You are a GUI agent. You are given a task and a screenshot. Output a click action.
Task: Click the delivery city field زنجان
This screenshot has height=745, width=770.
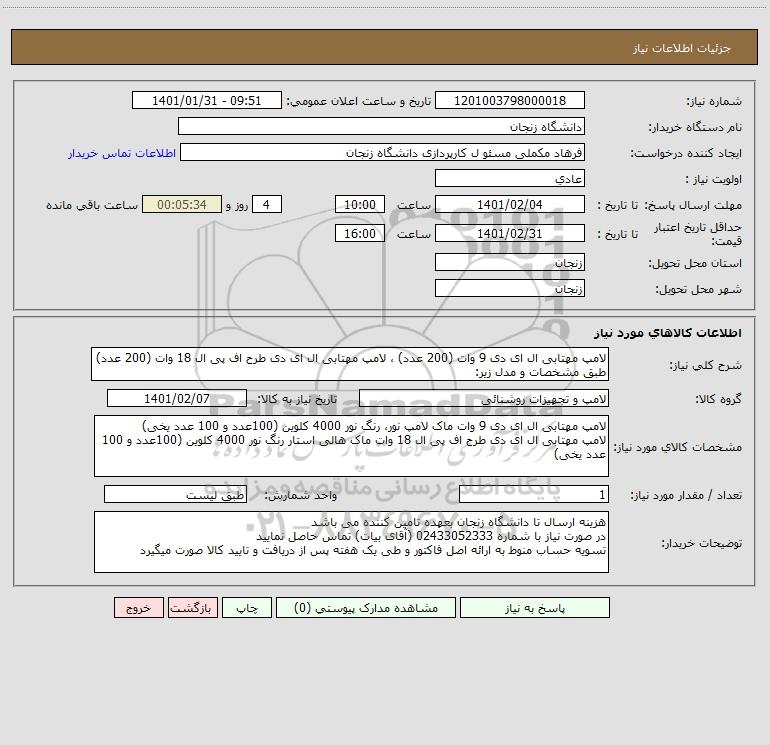coord(510,288)
